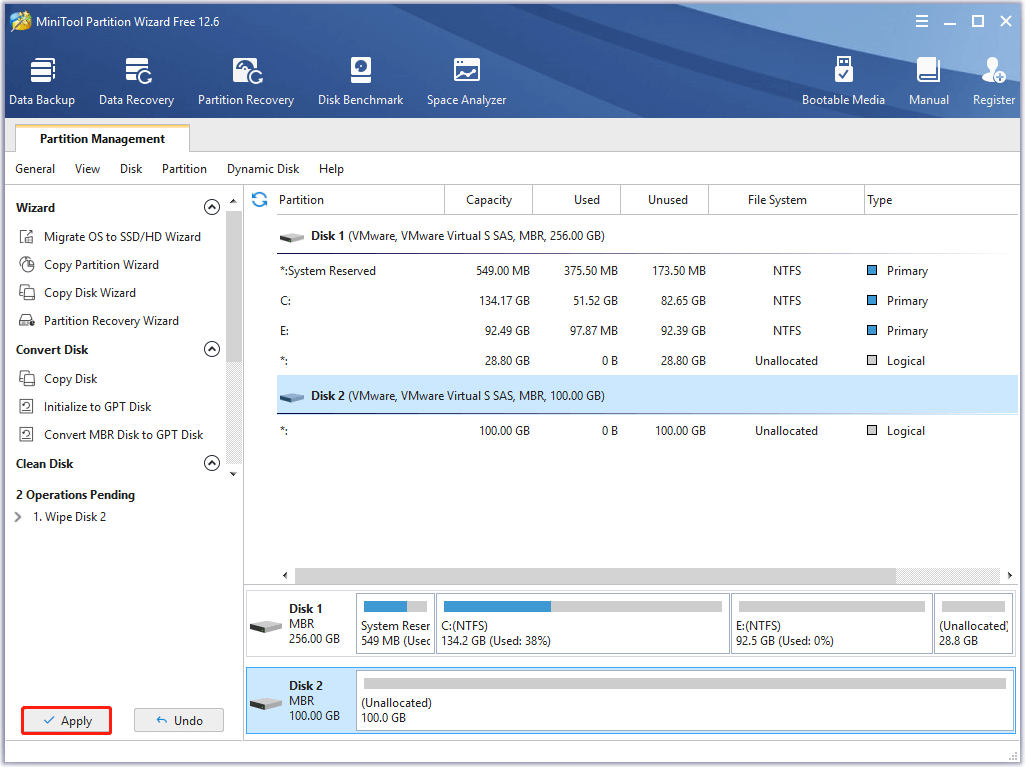Select the System Reserved partition row
Screen dimensions: 1026x768
point(647,271)
